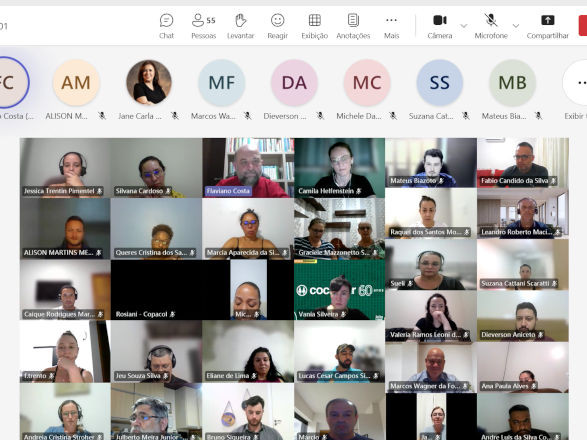The height and width of the screenshot is (440, 587).
Task: Share screen with Compartilhar
Action: pyautogui.click(x=547, y=26)
